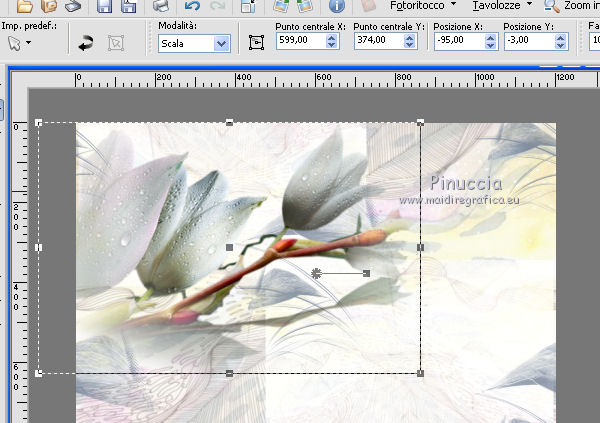Decrease Posizione Y value
Viewport: 600px width, 423px height.
coord(561,45)
